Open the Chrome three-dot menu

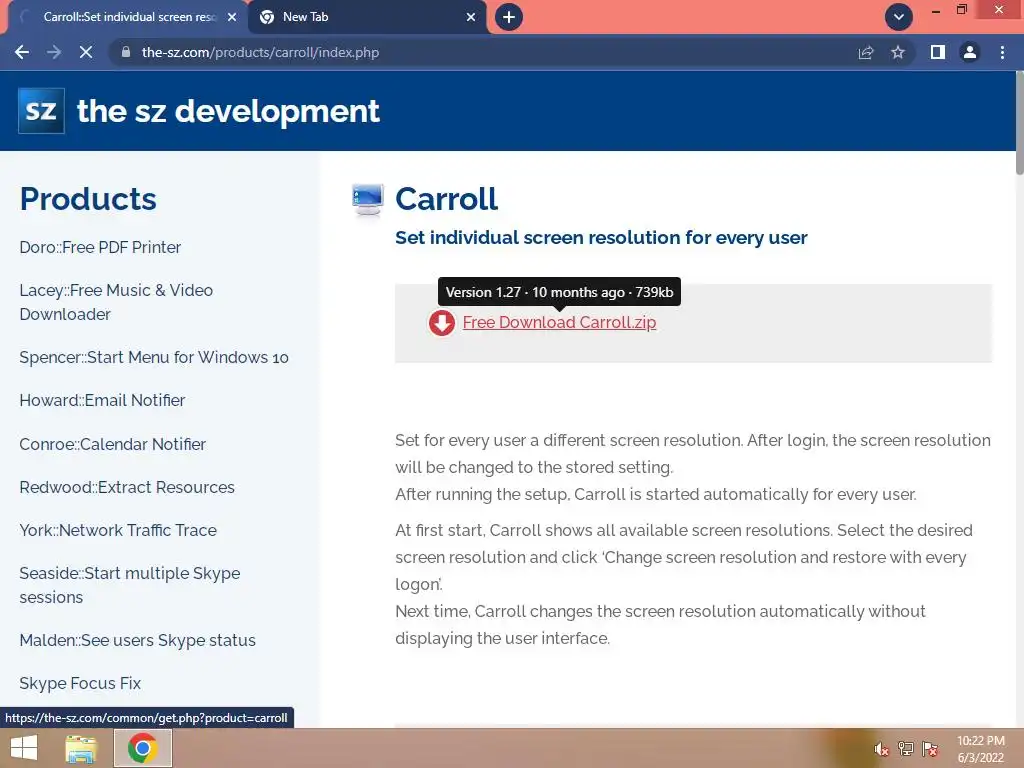pyautogui.click(x=1002, y=52)
